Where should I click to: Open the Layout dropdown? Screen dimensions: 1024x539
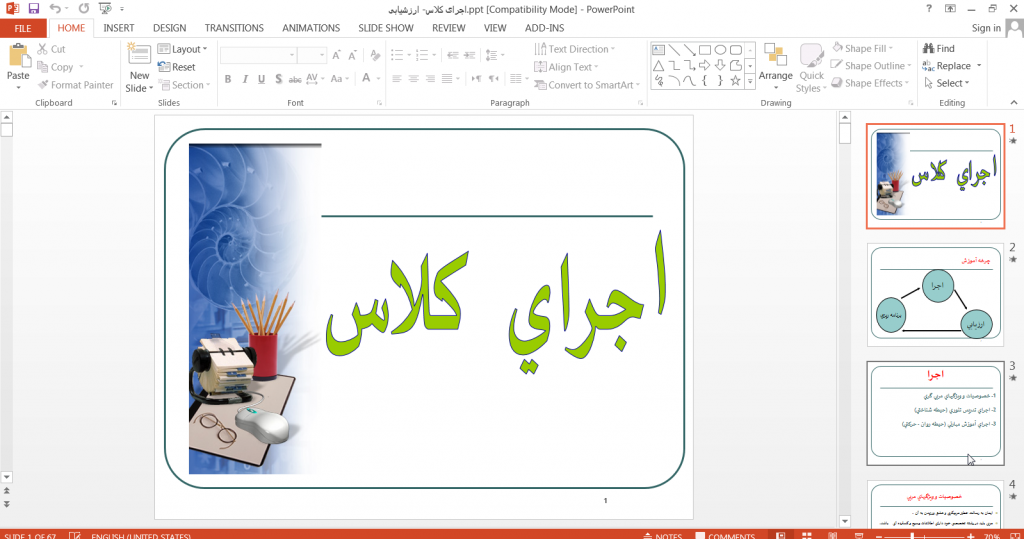[x=182, y=49]
